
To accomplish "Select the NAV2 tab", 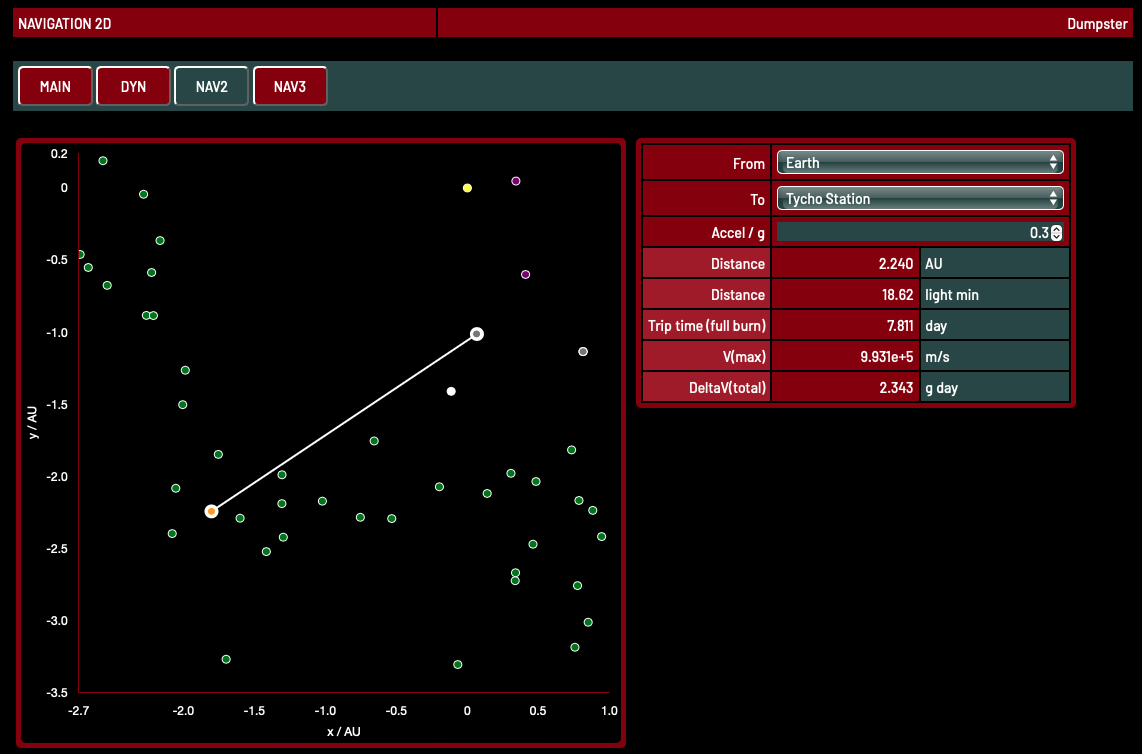I will coord(211,87).
